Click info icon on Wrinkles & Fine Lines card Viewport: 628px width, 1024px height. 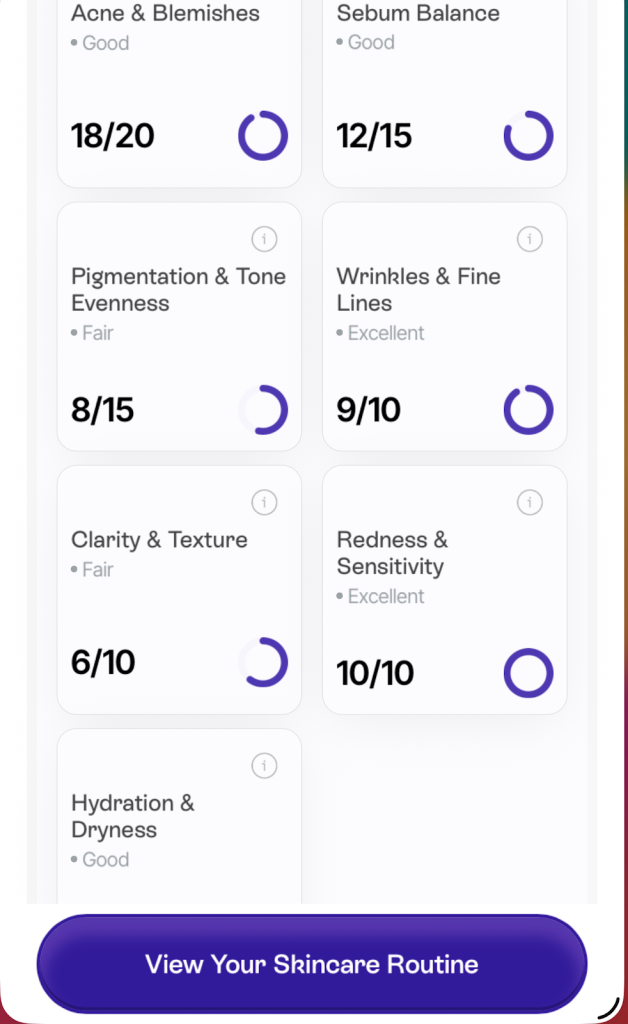[529, 239]
